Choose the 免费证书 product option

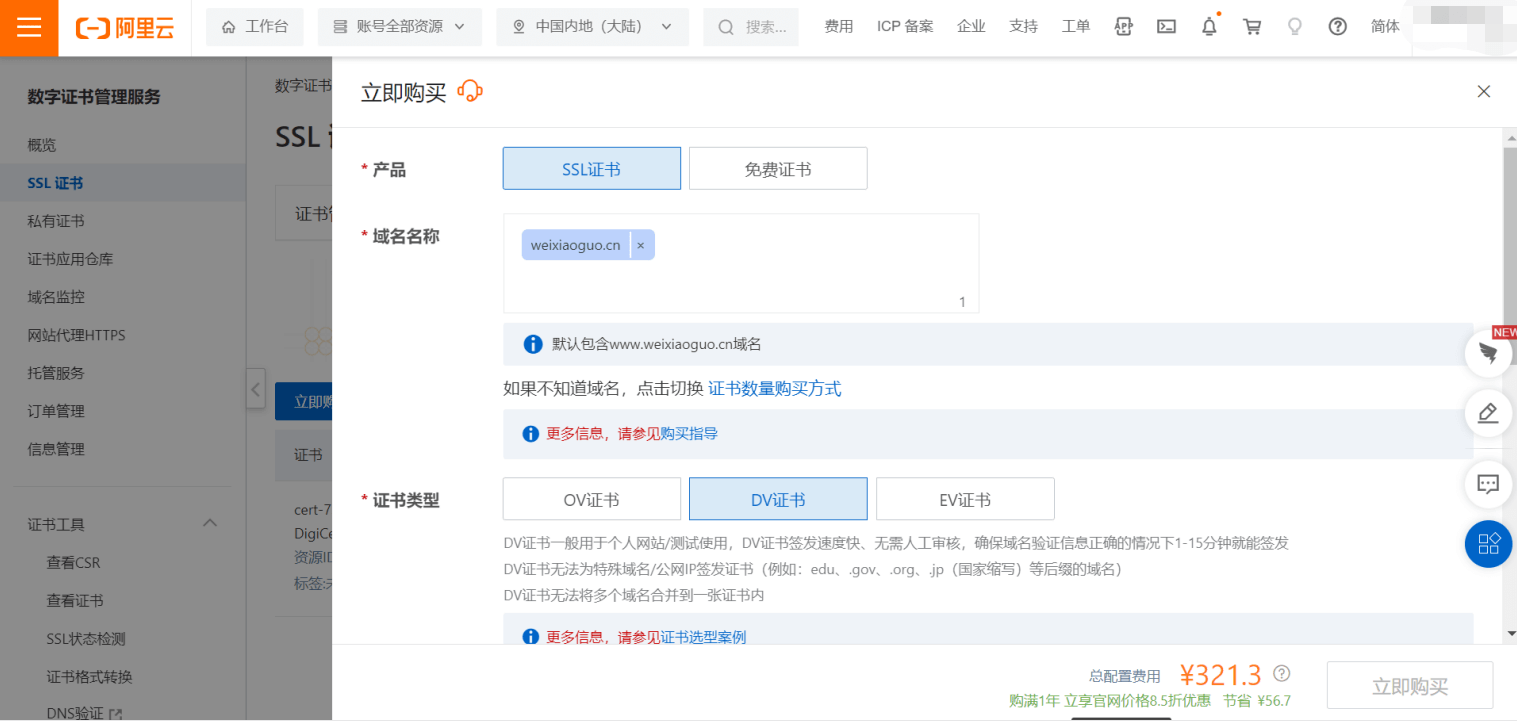click(x=777, y=169)
